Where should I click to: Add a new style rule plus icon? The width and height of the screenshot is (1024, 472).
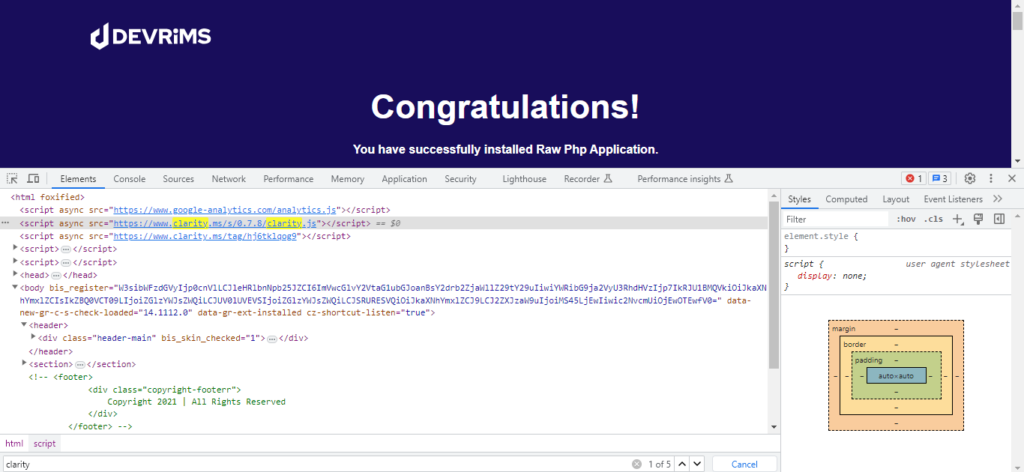click(958, 219)
